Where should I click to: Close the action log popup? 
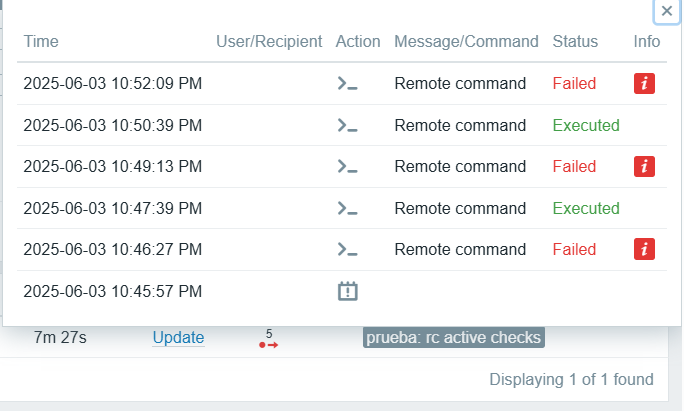tap(667, 11)
